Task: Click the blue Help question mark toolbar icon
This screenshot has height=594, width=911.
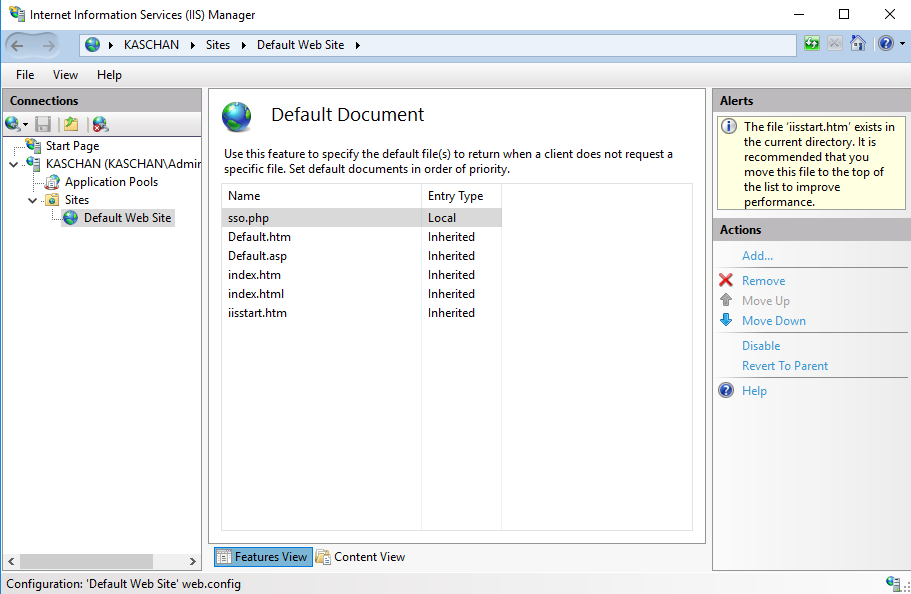Action: [884, 44]
